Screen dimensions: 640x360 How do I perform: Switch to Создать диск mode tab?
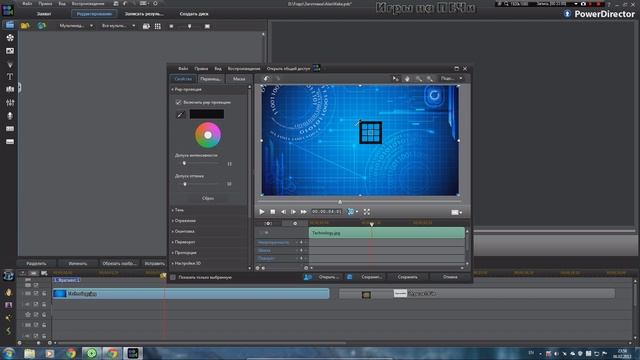click(x=194, y=13)
